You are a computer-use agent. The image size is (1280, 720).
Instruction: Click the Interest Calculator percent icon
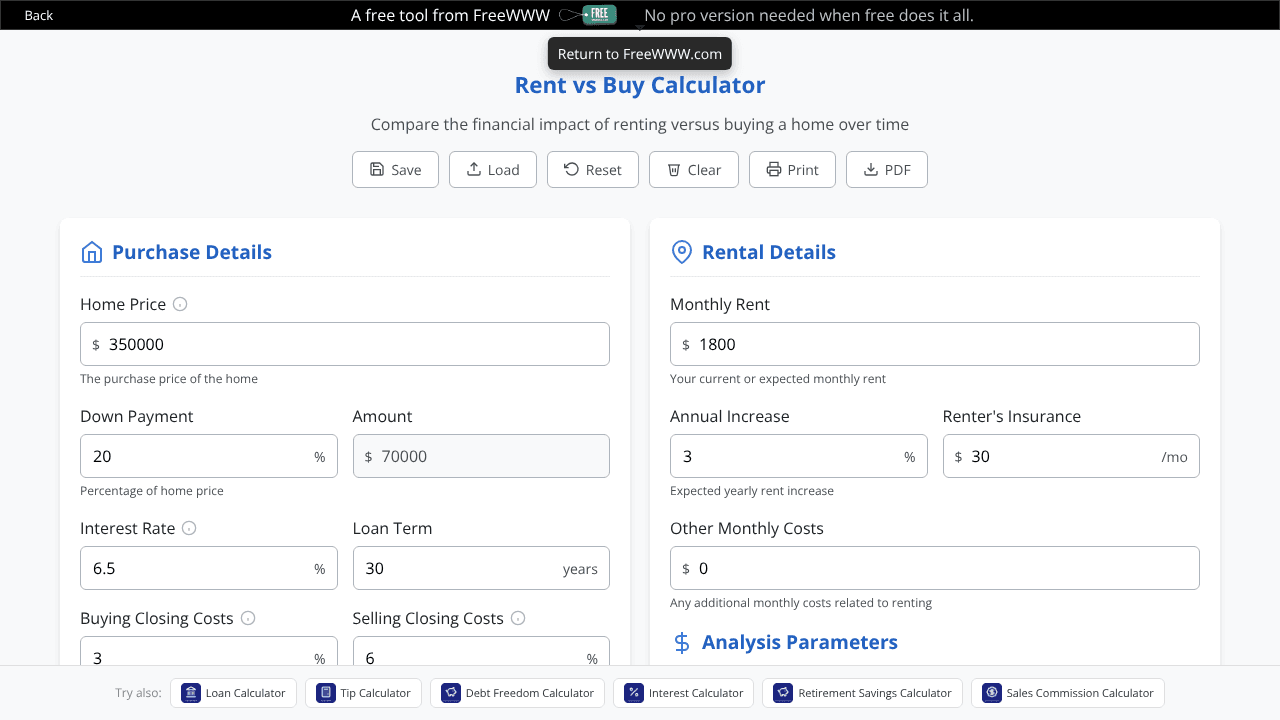(x=634, y=693)
